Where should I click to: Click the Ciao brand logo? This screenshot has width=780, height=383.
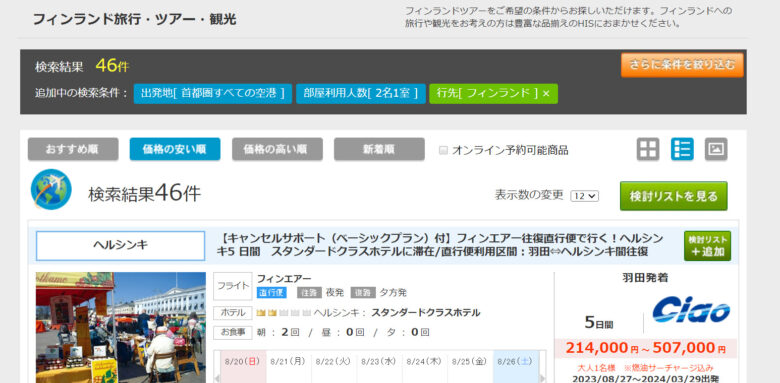(691, 310)
